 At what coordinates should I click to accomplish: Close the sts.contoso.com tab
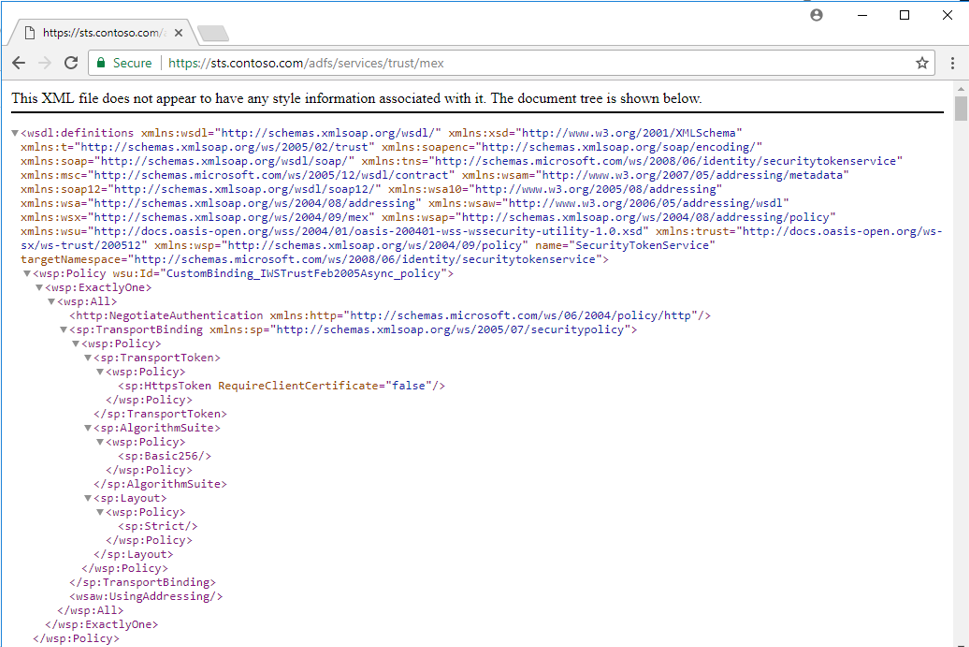[x=179, y=33]
